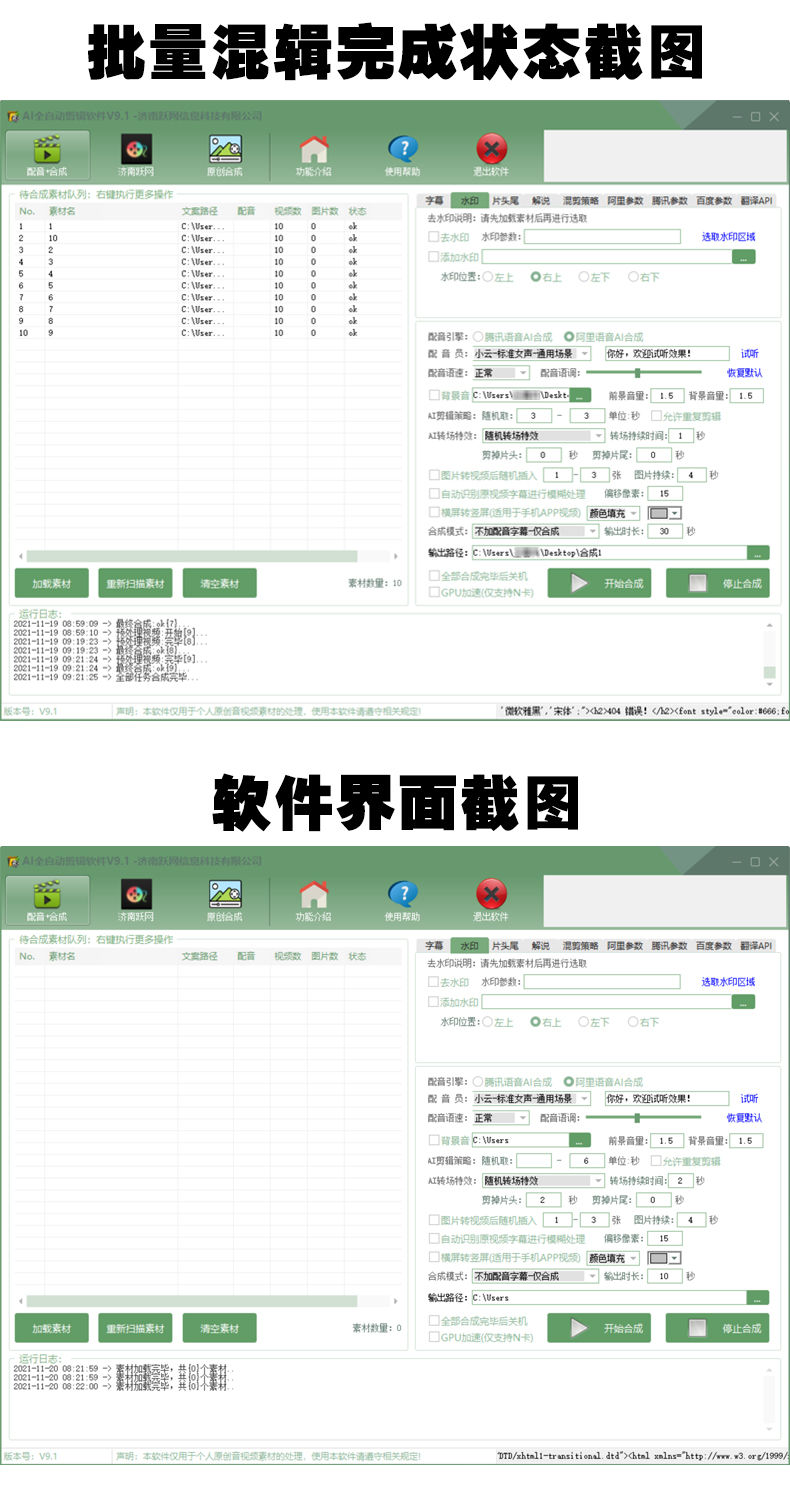Screen dimensions: 790x1497
Task: Click 加载素材 button in the lower window
Action: coord(51,1328)
